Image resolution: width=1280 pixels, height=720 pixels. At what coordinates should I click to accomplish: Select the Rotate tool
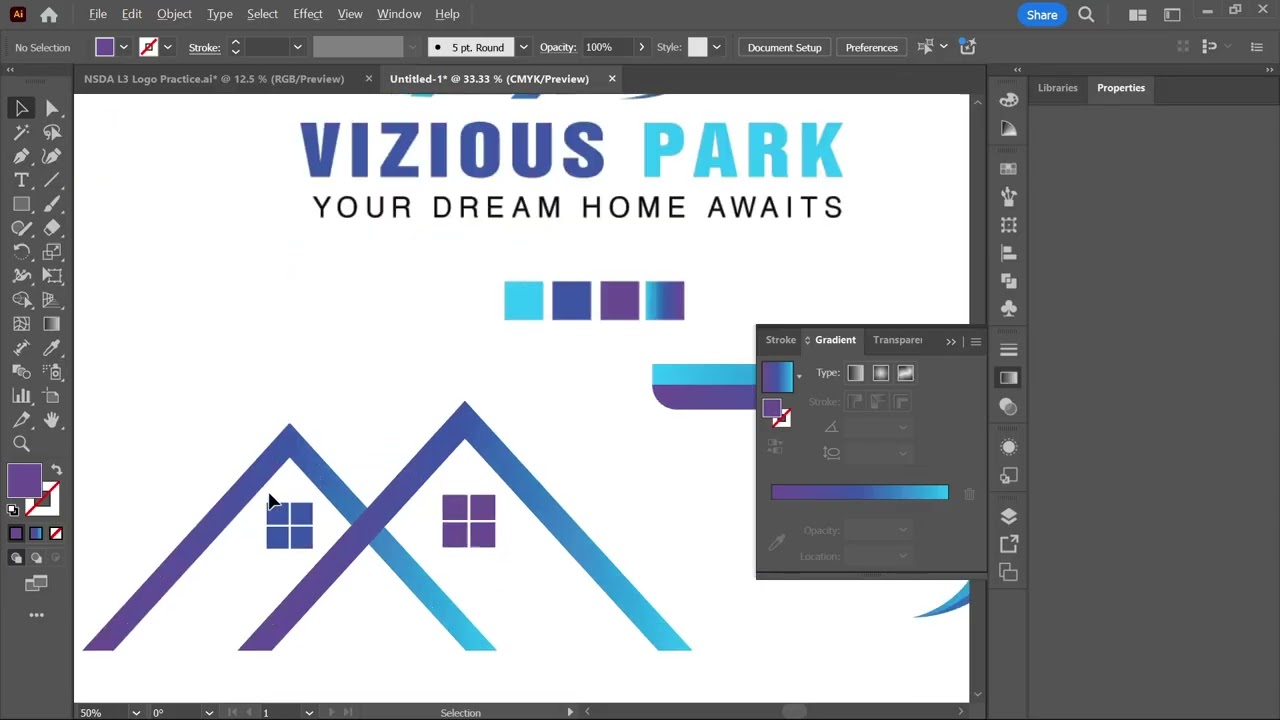pos(21,252)
